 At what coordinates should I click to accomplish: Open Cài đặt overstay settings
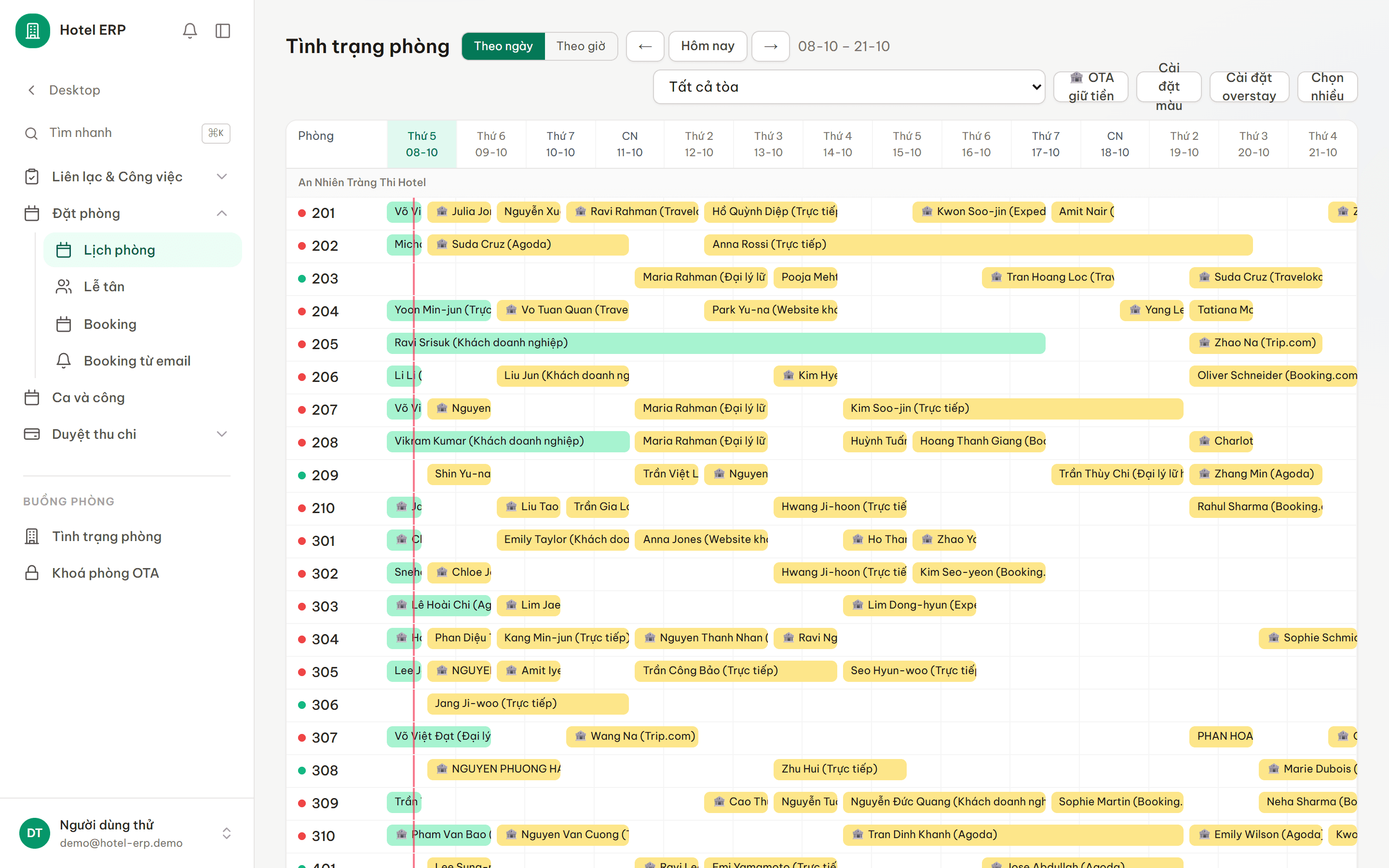1249,87
